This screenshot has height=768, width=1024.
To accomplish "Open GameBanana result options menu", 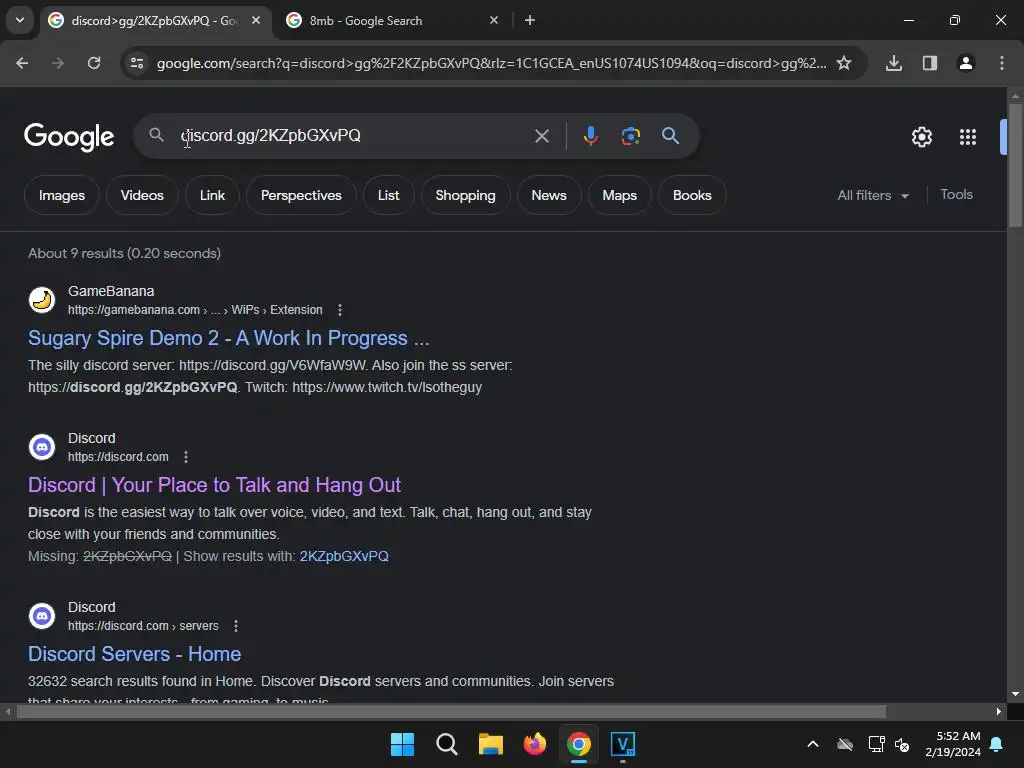I will pos(340,310).
